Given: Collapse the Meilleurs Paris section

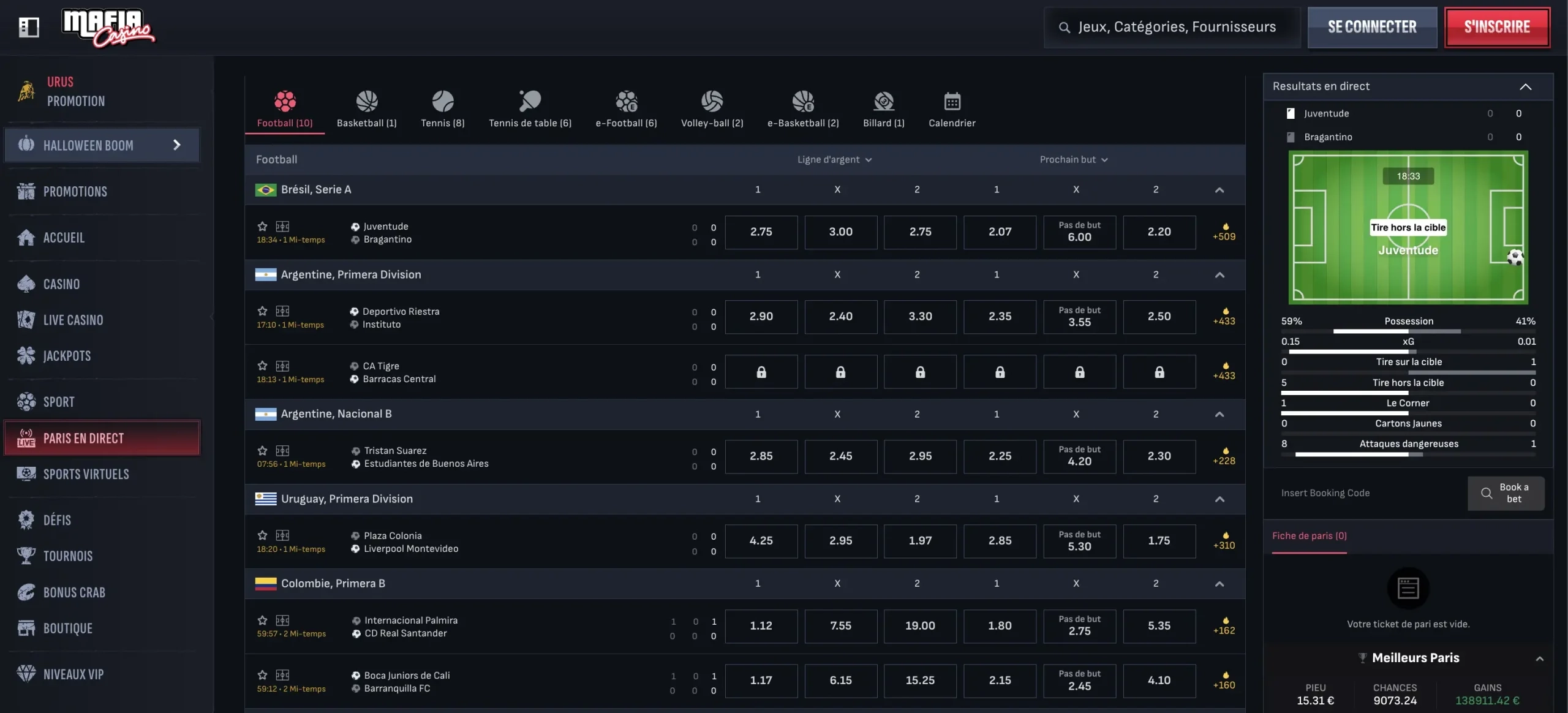Looking at the screenshot, I should [x=1539, y=658].
